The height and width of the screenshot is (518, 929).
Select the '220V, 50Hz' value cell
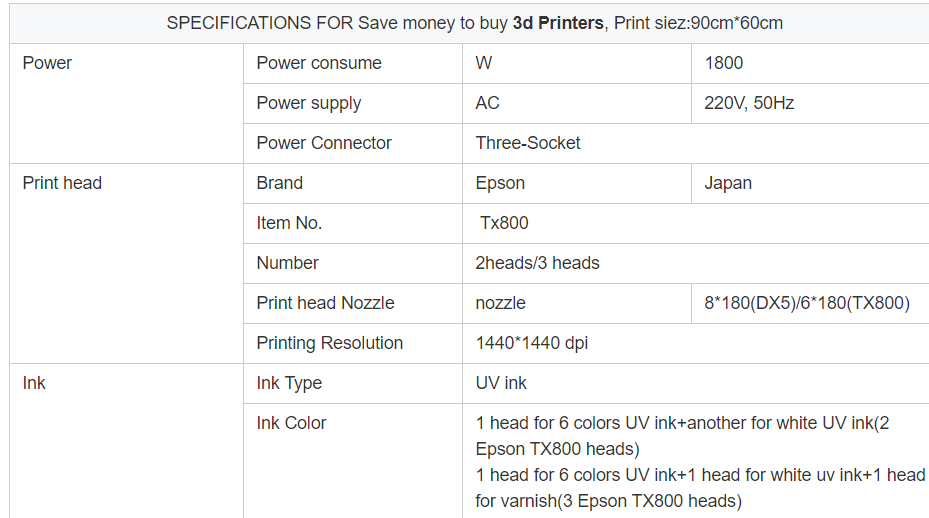click(x=810, y=103)
